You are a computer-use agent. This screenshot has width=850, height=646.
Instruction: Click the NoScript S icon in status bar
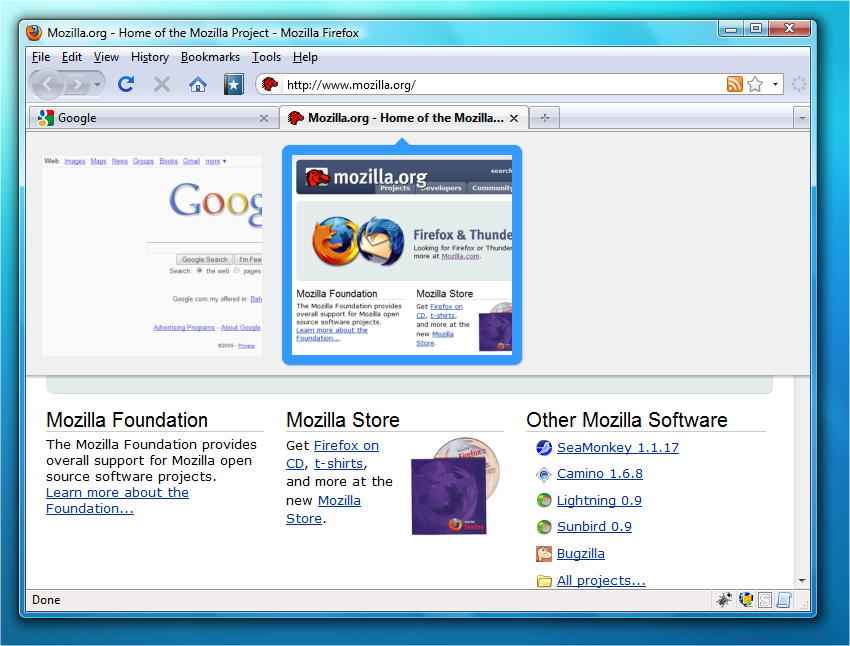click(x=765, y=600)
